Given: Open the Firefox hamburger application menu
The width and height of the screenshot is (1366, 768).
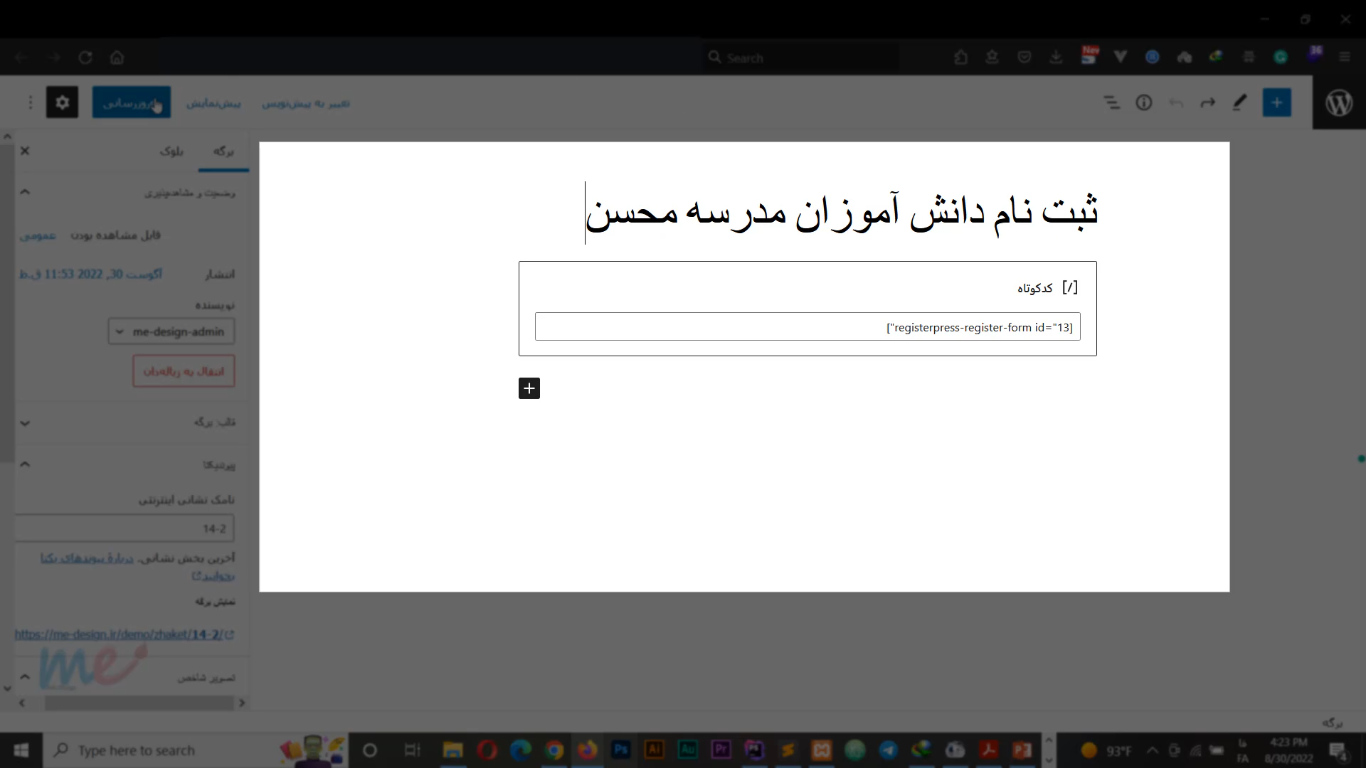Looking at the screenshot, I should tap(1345, 57).
